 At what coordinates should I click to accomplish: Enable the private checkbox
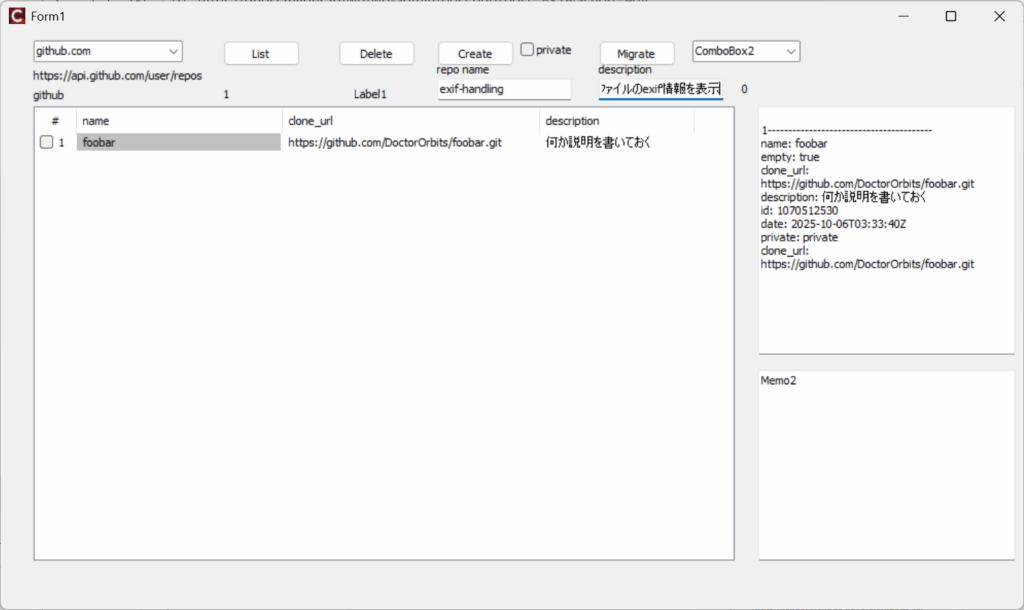tap(528, 50)
